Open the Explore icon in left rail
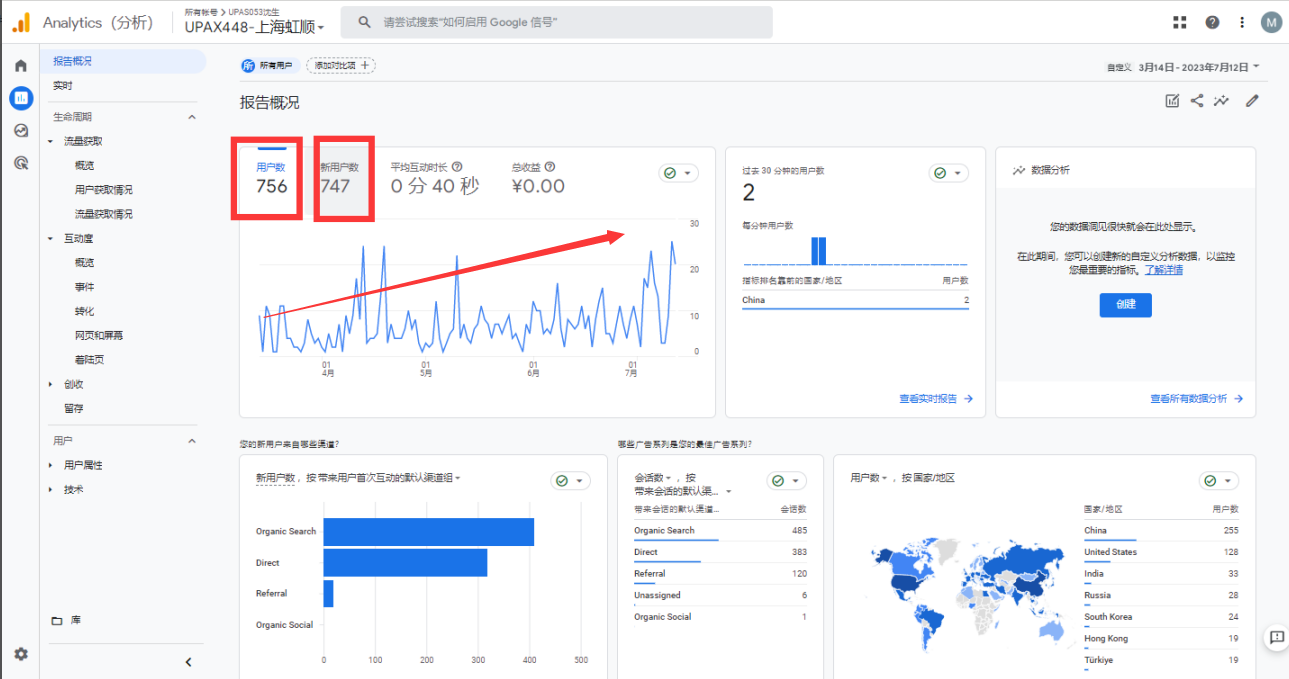Viewport: 1289px width, 679px height. [x=20, y=130]
